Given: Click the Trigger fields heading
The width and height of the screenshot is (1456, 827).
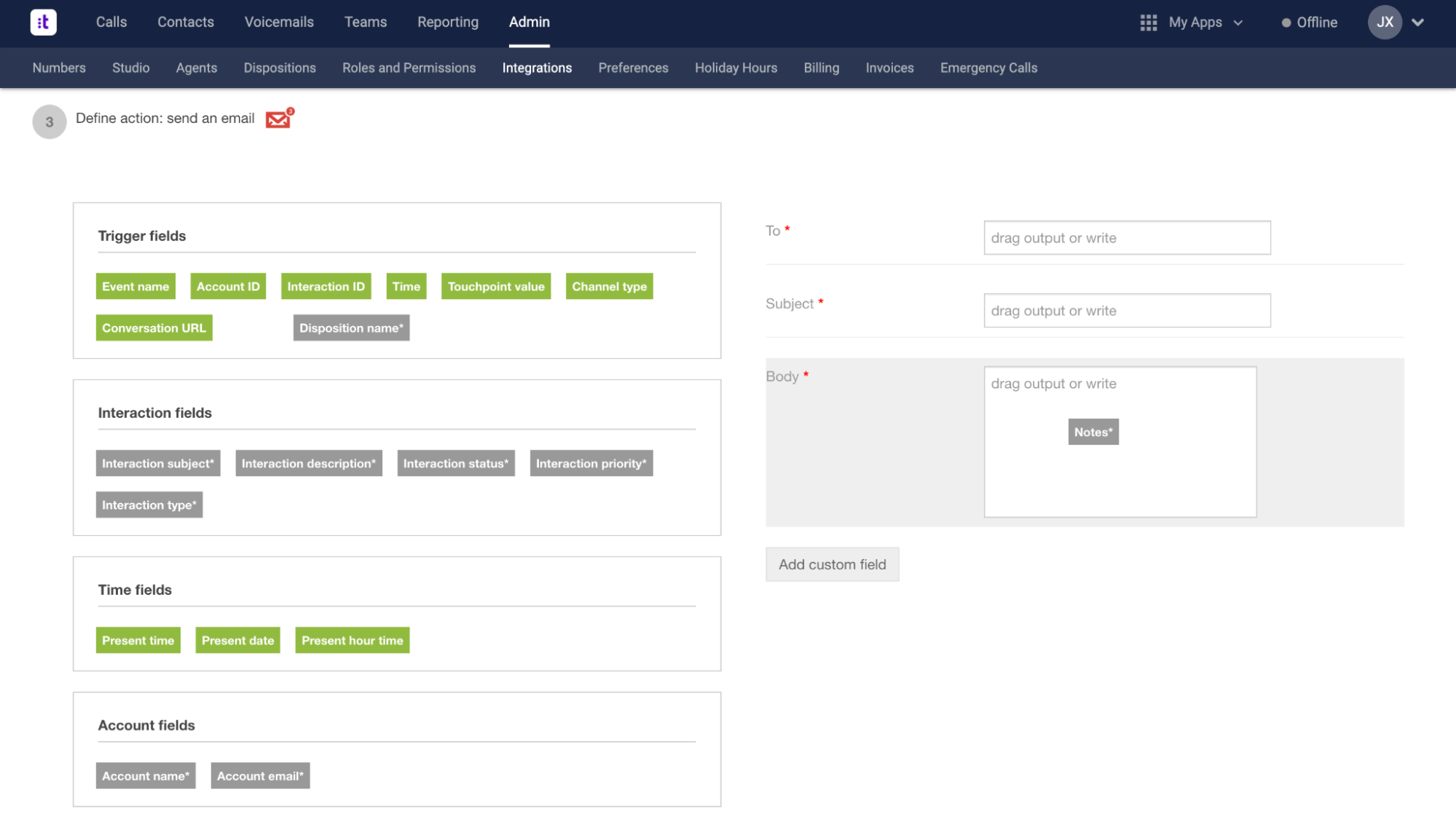Looking at the screenshot, I should click(x=142, y=236).
